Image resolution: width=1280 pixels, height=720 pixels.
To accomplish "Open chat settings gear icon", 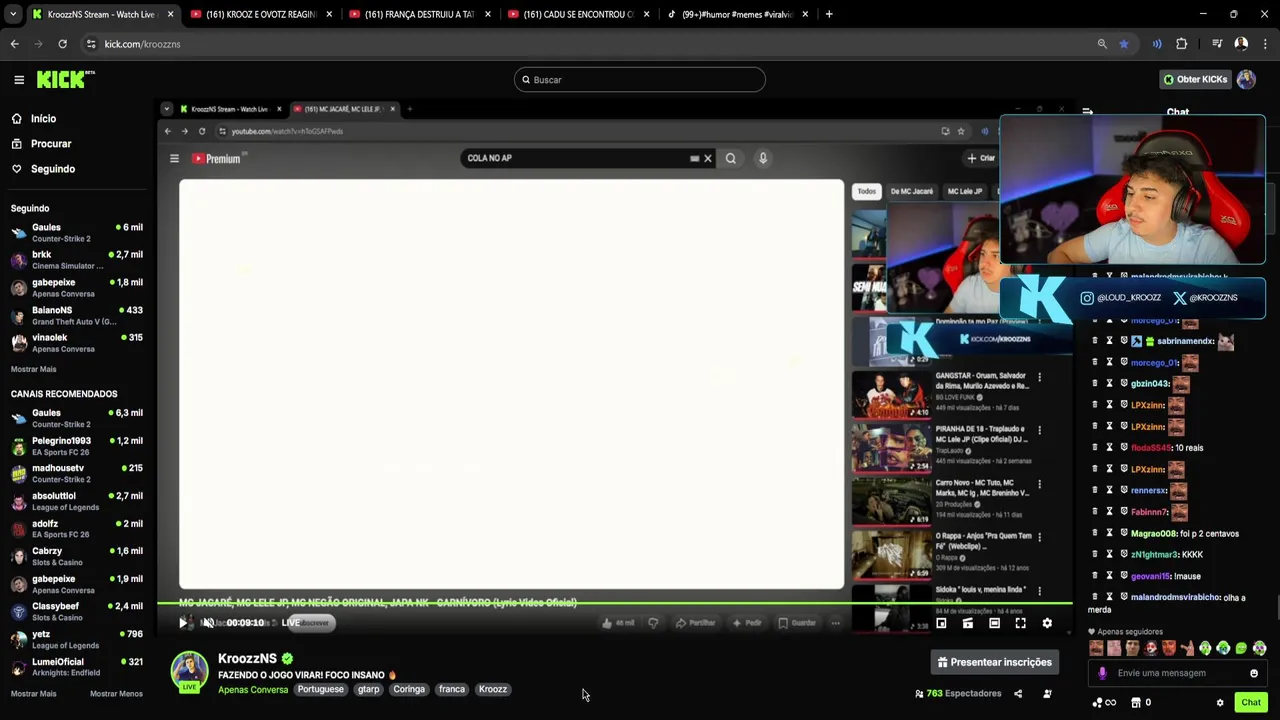I will (x=1220, y=703).
